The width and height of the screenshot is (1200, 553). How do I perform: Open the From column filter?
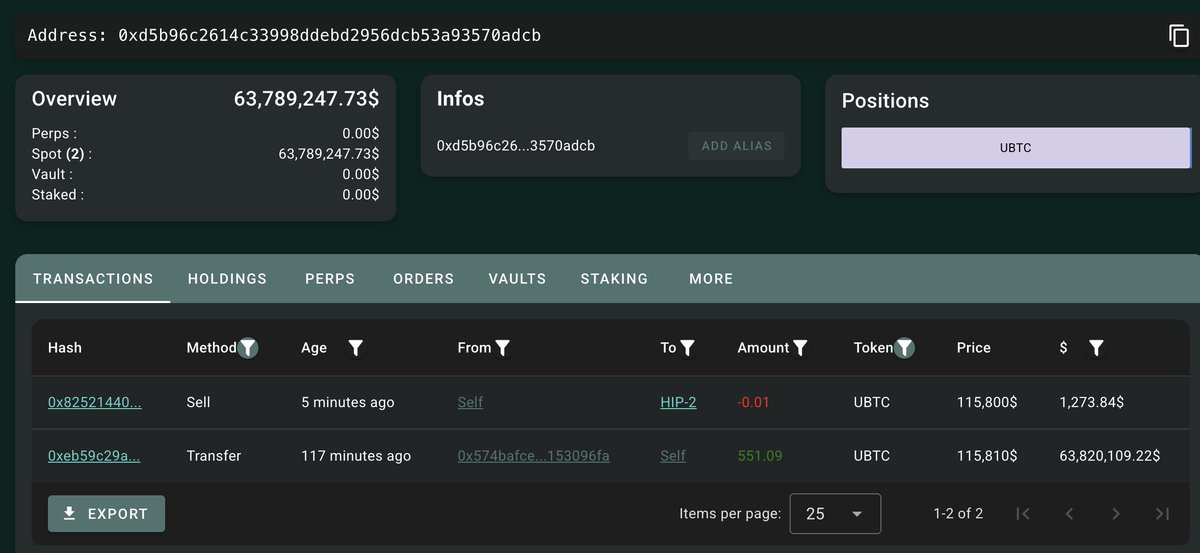point(502,348)
